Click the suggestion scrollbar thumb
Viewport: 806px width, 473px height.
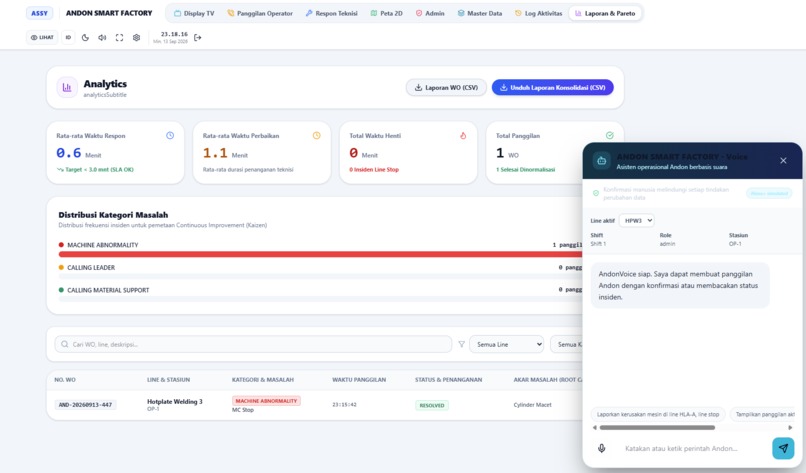pyautogui.click(x=657, y=427)
